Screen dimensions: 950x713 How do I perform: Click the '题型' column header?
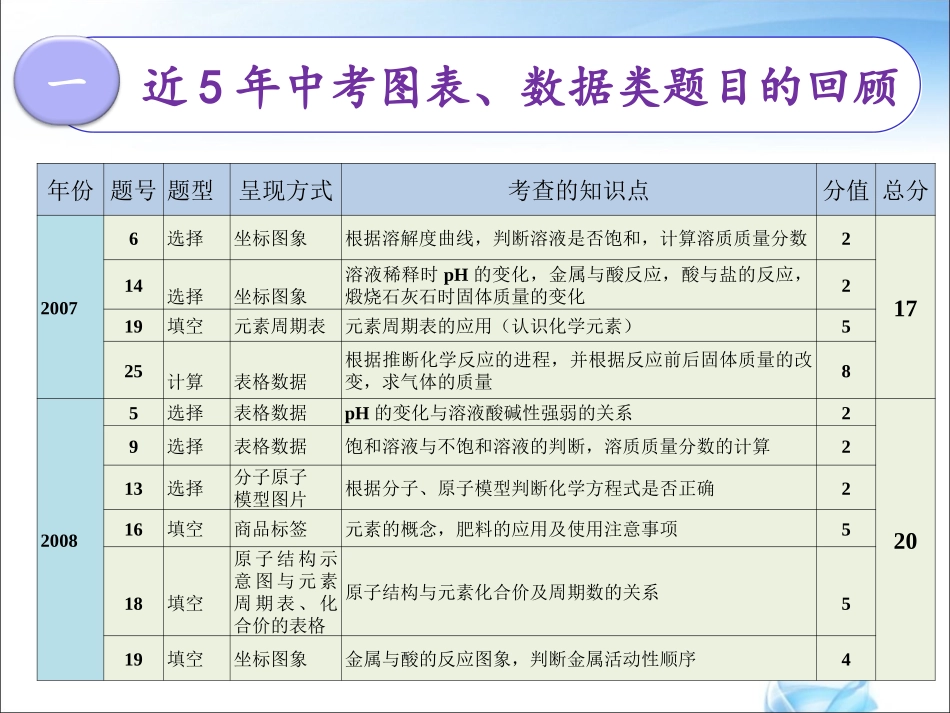[x=197, y=190]
